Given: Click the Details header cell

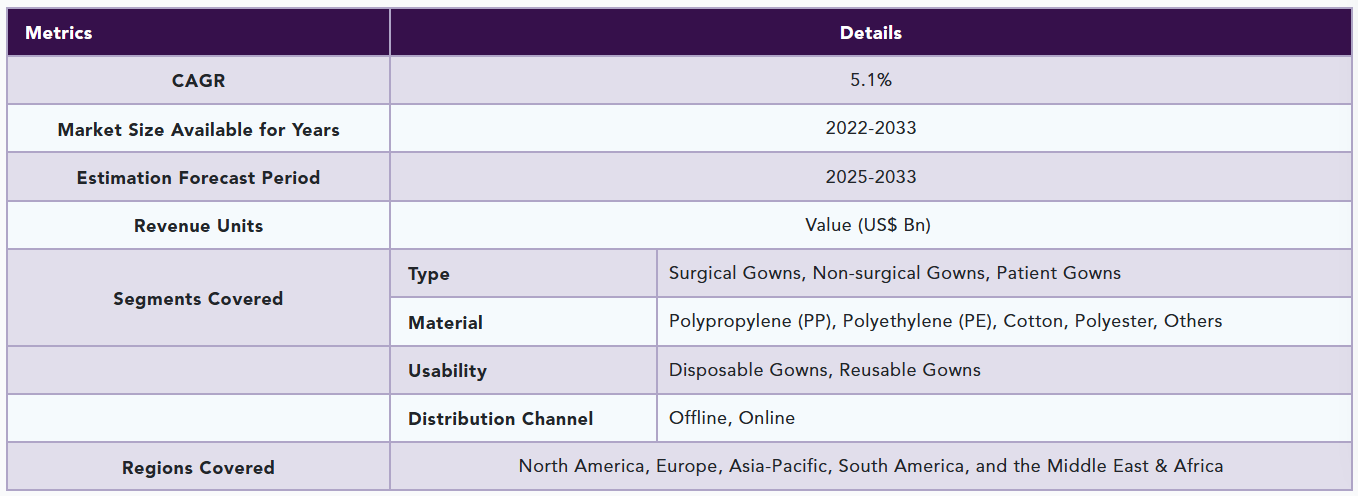Looking at the screenshot, I should click(870, 33).
